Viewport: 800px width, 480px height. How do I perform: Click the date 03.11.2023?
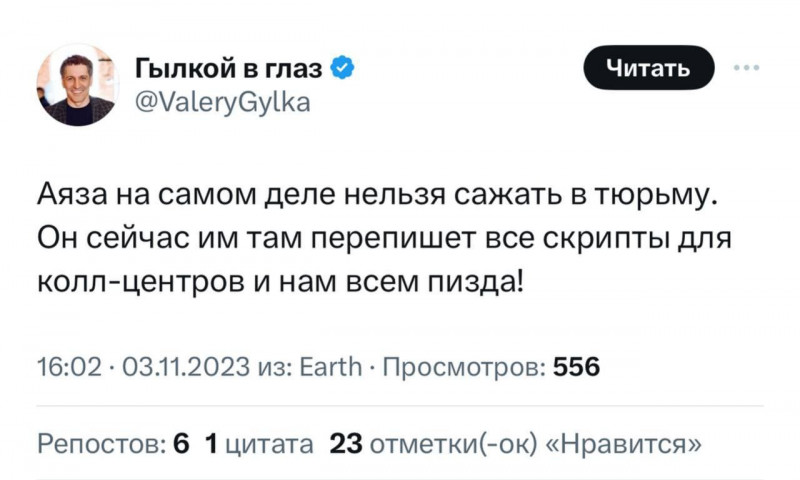click(186, 367)
